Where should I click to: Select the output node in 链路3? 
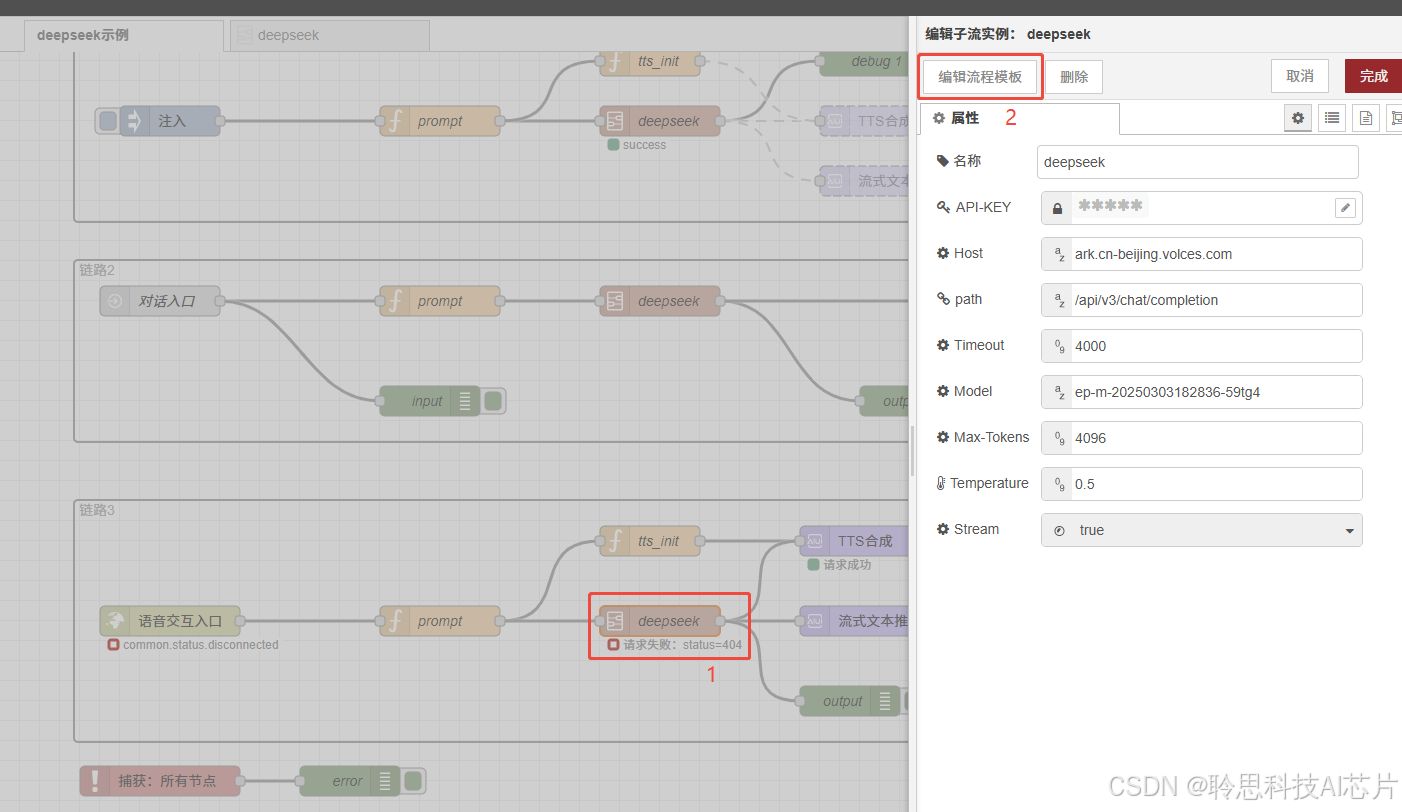pos(850,701)
